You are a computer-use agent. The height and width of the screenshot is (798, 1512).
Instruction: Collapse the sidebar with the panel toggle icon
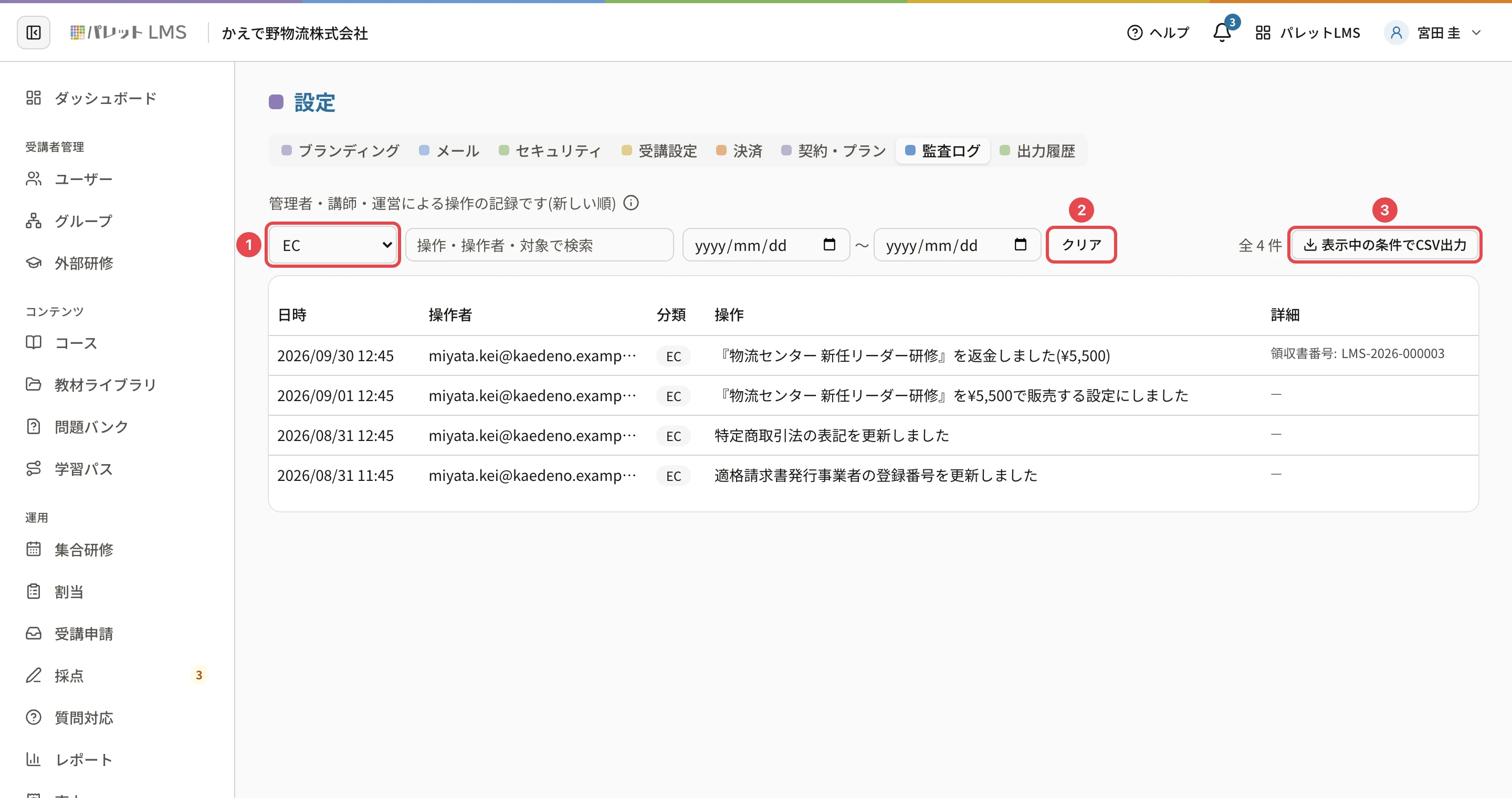(x=34, y=33)
